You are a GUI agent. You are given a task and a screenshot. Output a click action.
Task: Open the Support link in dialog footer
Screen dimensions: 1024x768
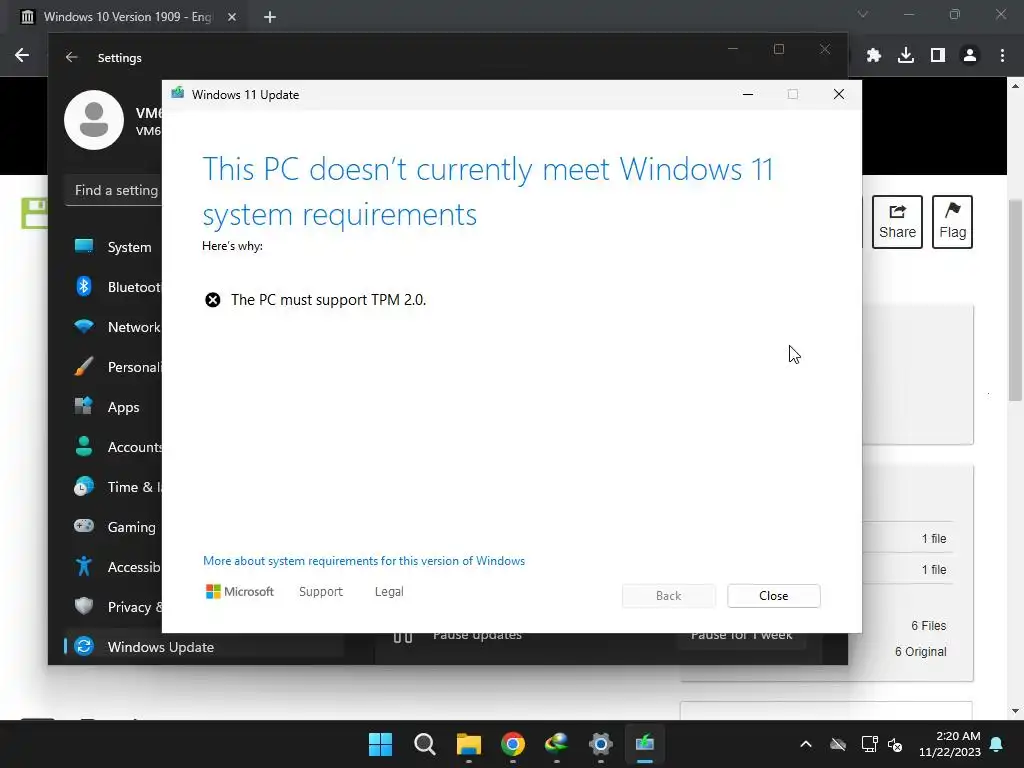point(321,592)
